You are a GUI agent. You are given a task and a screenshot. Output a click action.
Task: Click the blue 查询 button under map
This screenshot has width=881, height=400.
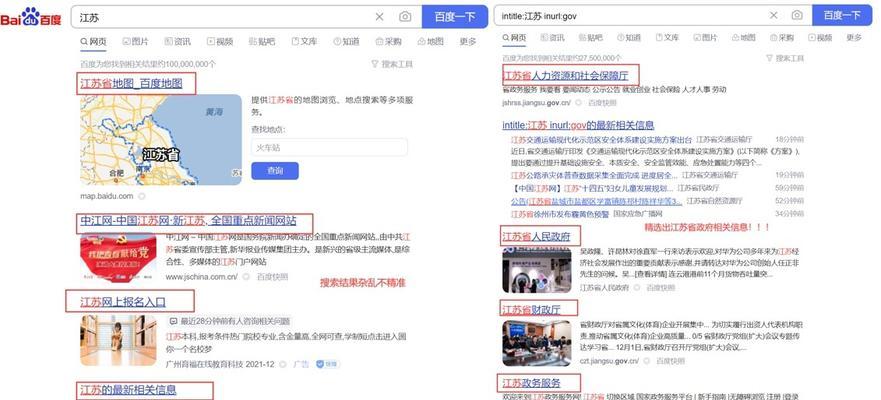tap(275, 171)
